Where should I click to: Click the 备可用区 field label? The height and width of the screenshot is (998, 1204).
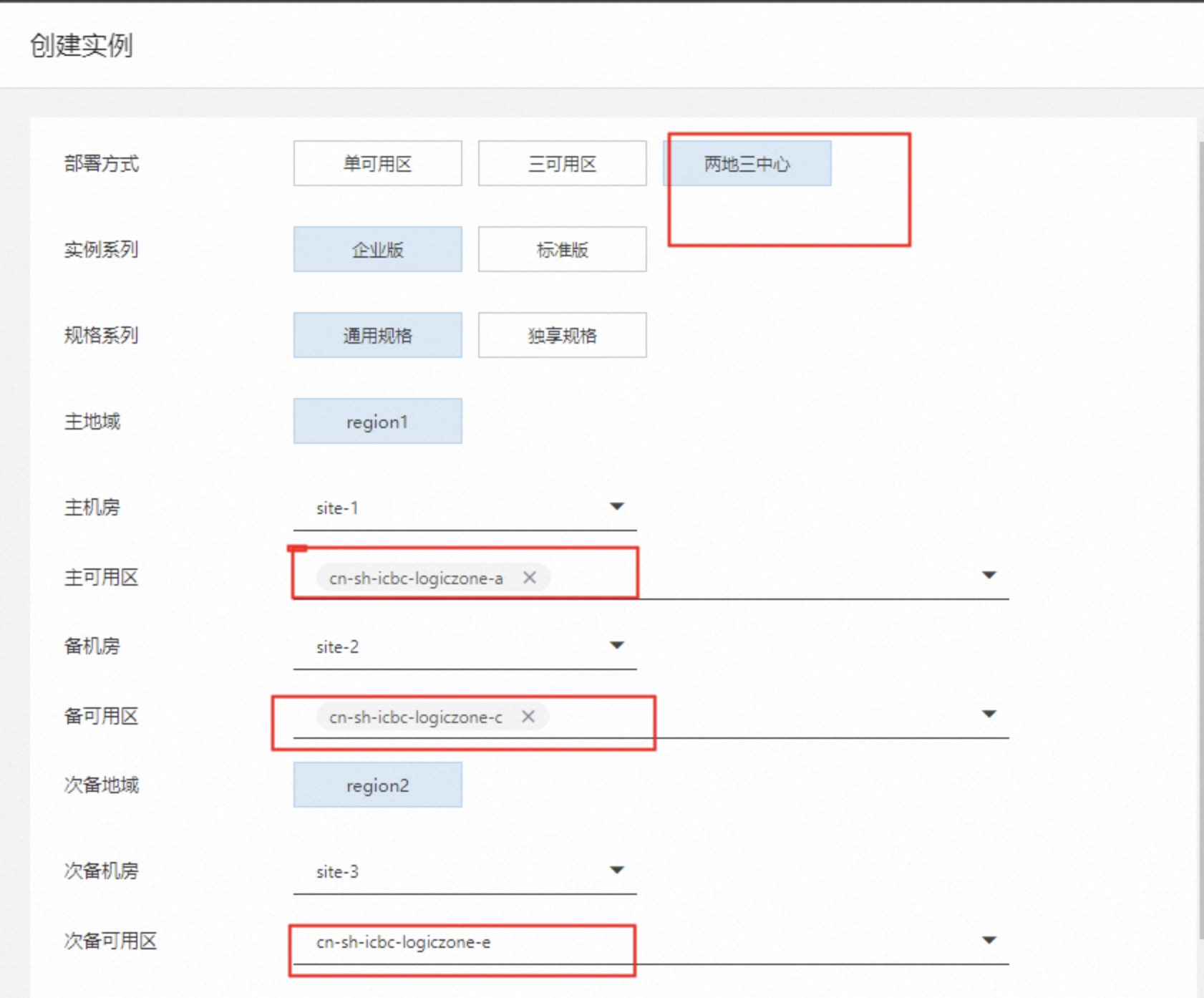coord(101,717)
